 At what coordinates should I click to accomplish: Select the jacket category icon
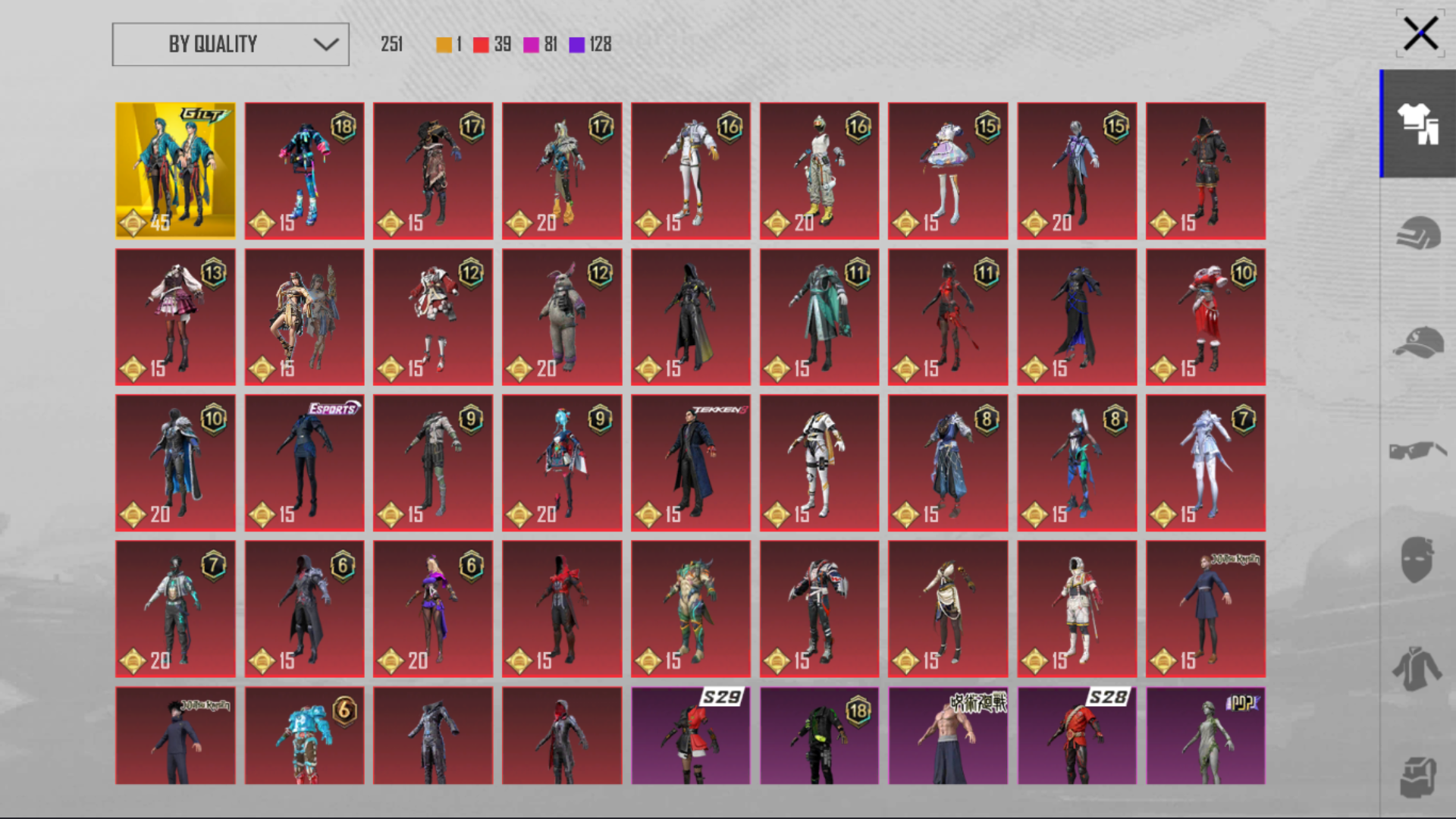click(1417, 668)
